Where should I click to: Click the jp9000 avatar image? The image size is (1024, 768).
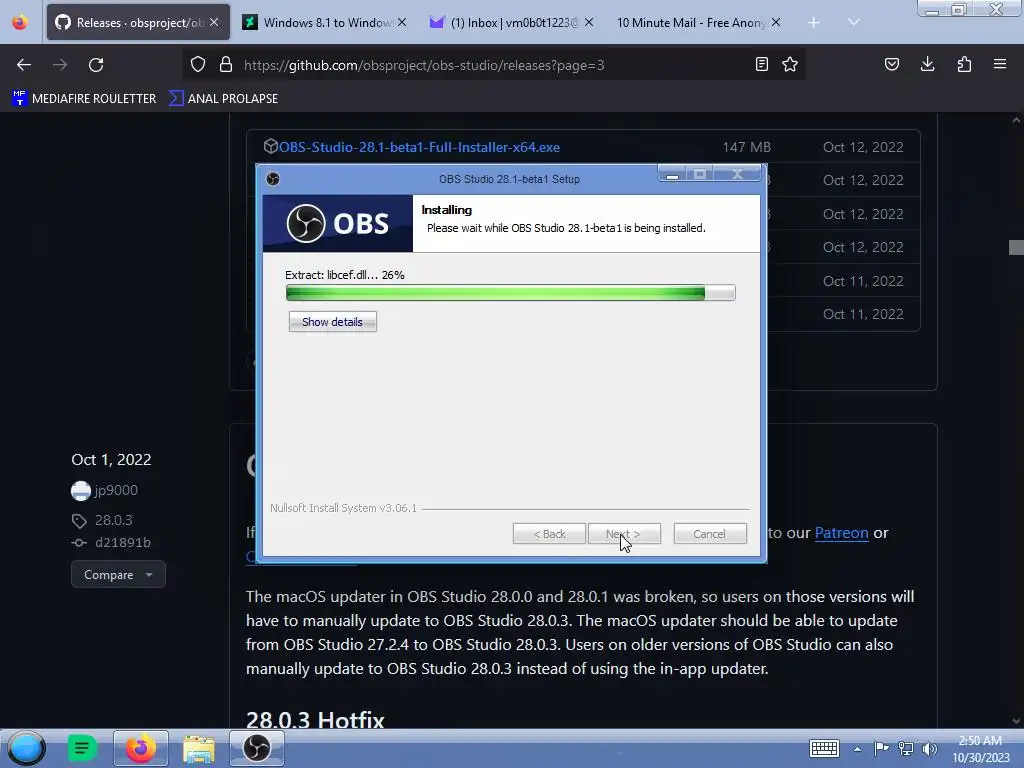point(80,490)
